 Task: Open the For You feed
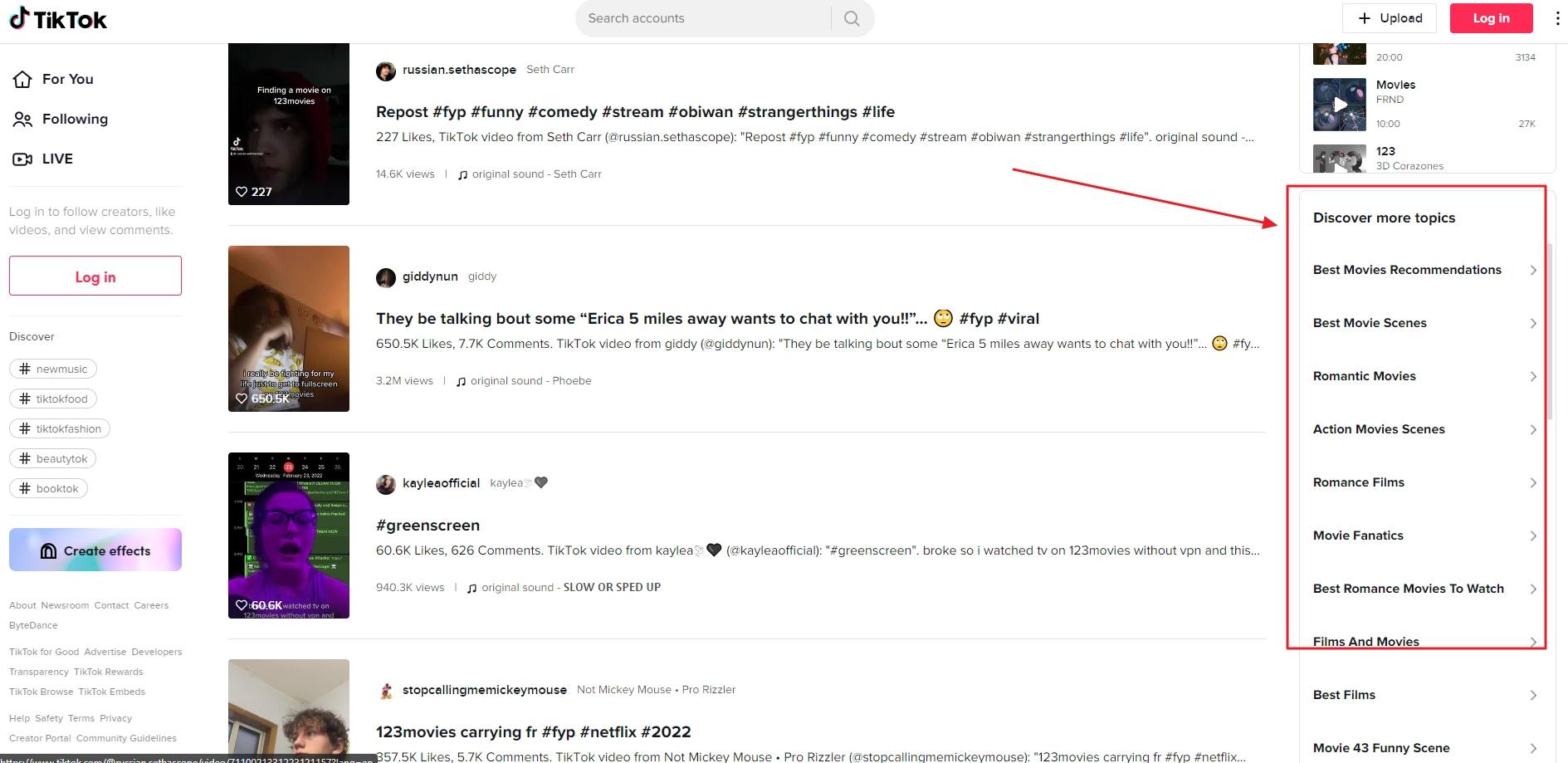[53, 79]
